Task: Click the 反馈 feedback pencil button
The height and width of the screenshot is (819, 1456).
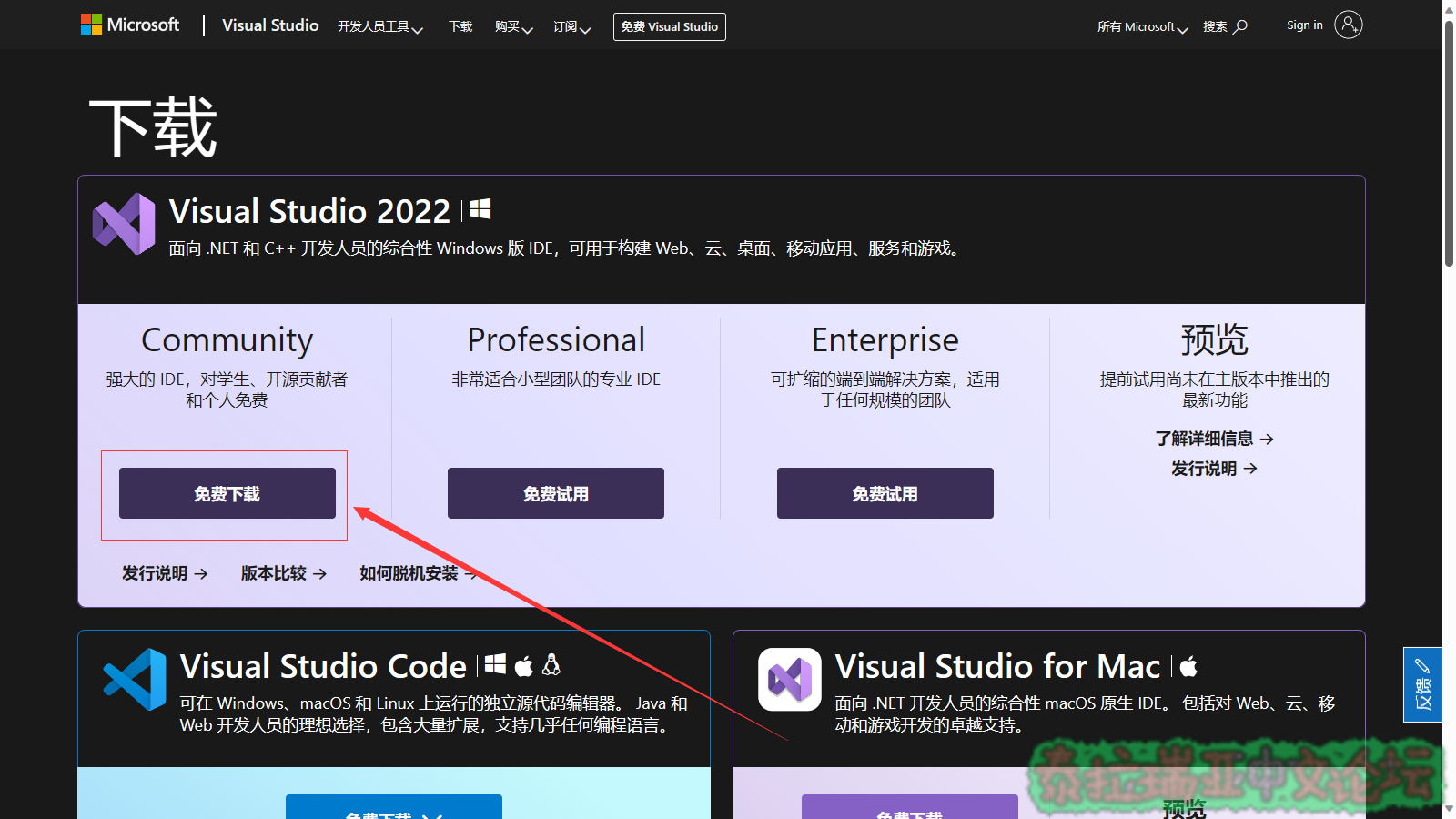Action: 1422,684
